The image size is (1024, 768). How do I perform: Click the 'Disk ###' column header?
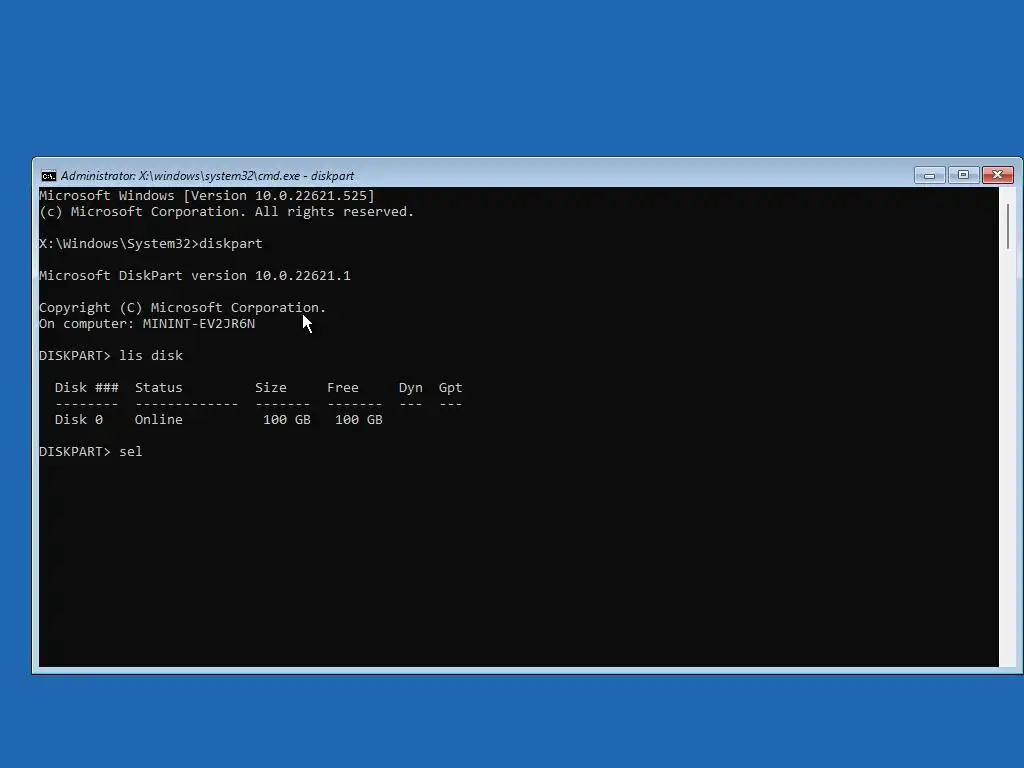[x=87, y=388]
